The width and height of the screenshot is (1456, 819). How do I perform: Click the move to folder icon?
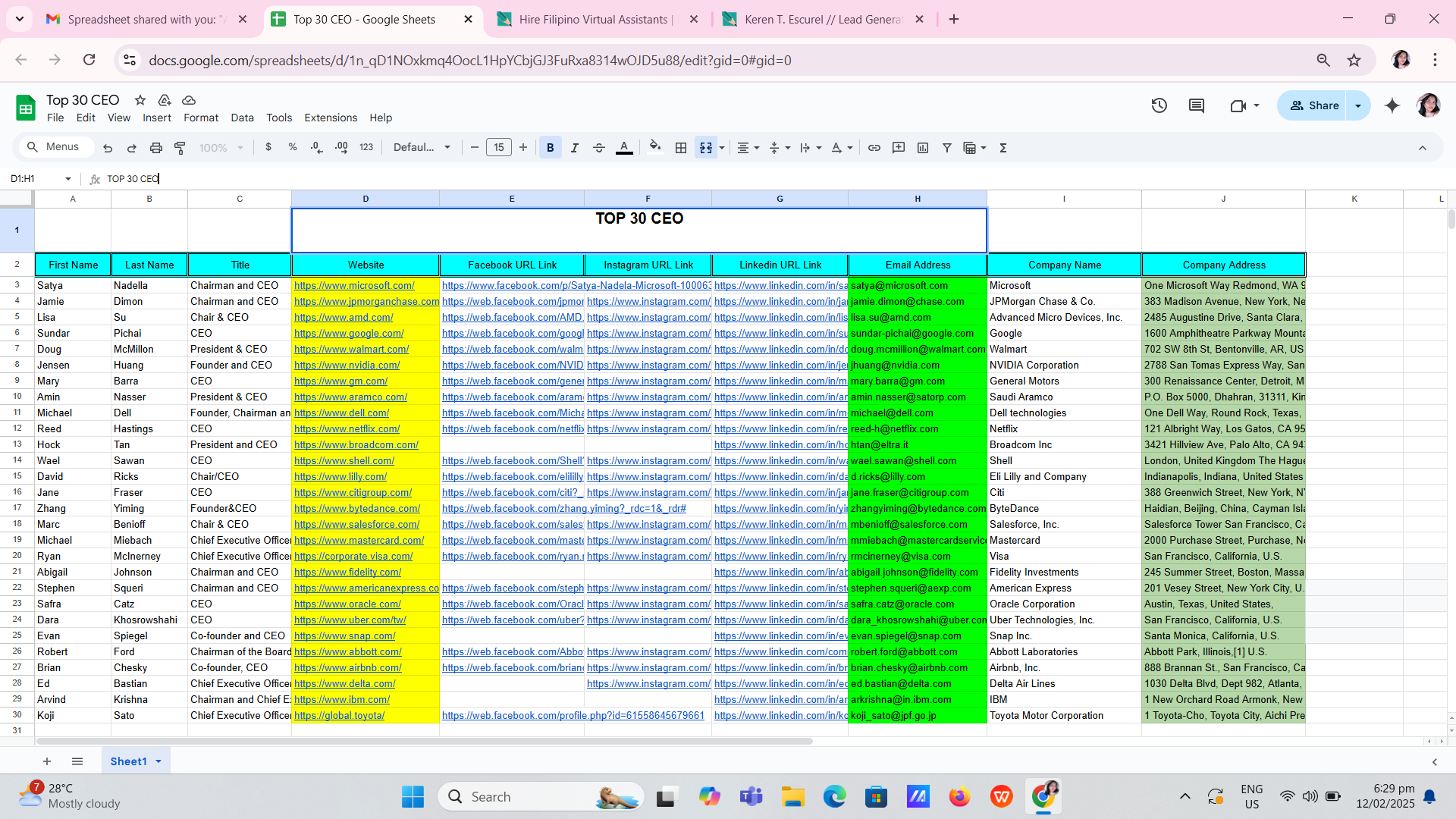coord(164,100)
